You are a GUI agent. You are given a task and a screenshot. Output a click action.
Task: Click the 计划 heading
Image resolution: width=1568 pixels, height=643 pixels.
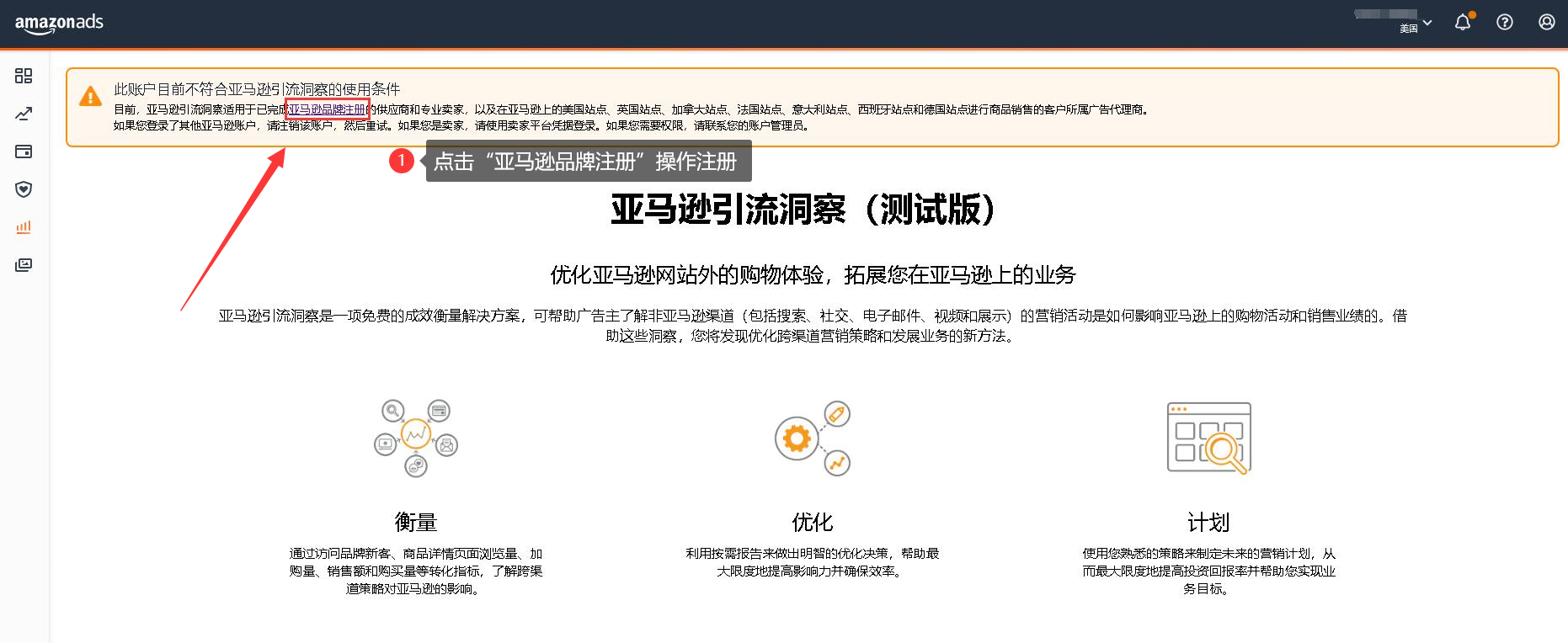(x=1209, y=523)
